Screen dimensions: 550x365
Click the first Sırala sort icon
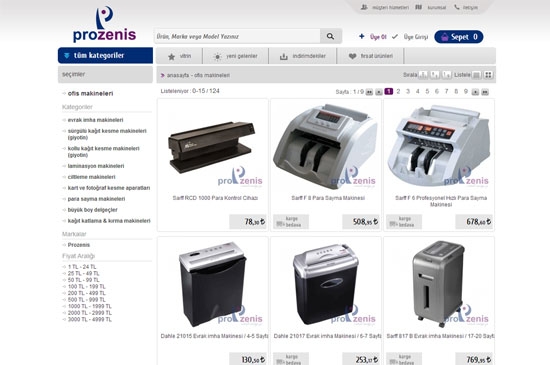pos(423,75)
